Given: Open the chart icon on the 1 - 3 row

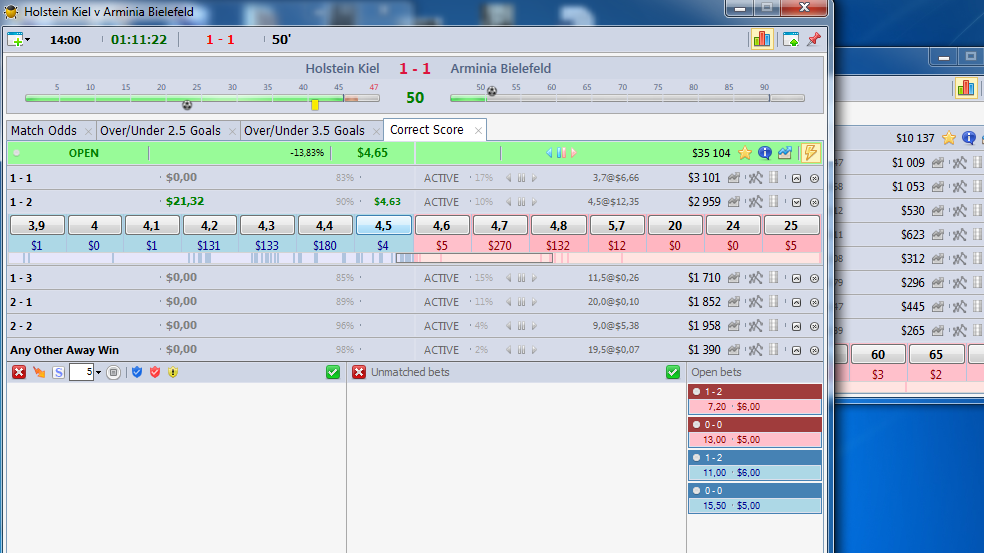Looking at the screenshot, I should point(733,277).
